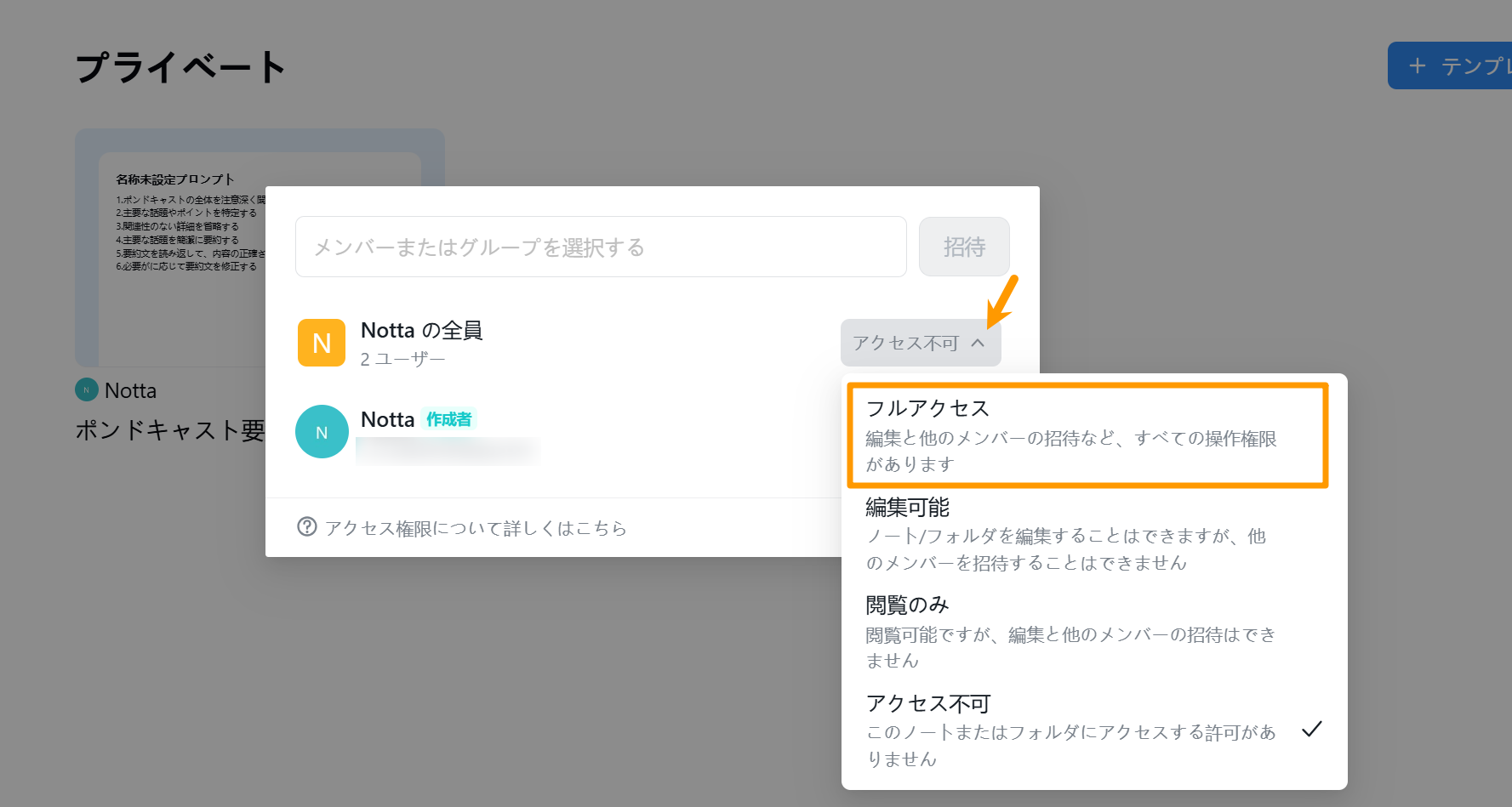
Task: Open the アクセス権限について詳しくはこちら help link
Action: tap(476, 528)
